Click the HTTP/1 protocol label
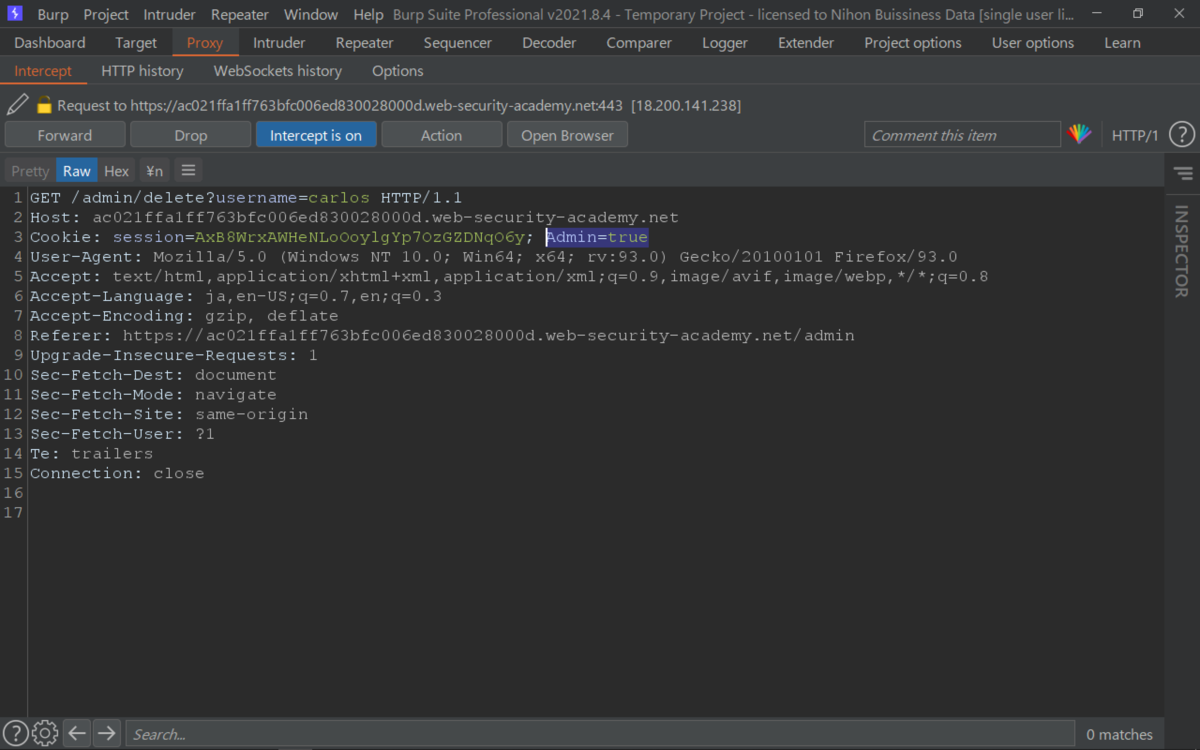Screen dimensions: 1200x750 (1135, 135)
